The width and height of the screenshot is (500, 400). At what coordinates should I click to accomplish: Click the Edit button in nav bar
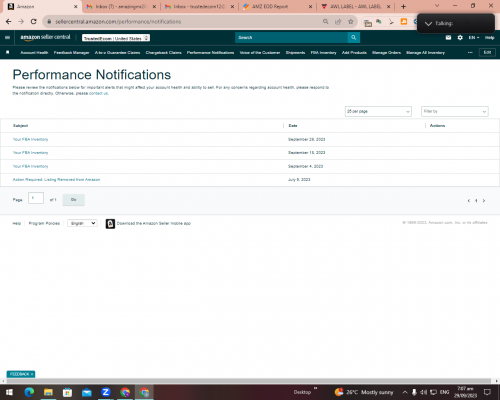coord(487,53)
